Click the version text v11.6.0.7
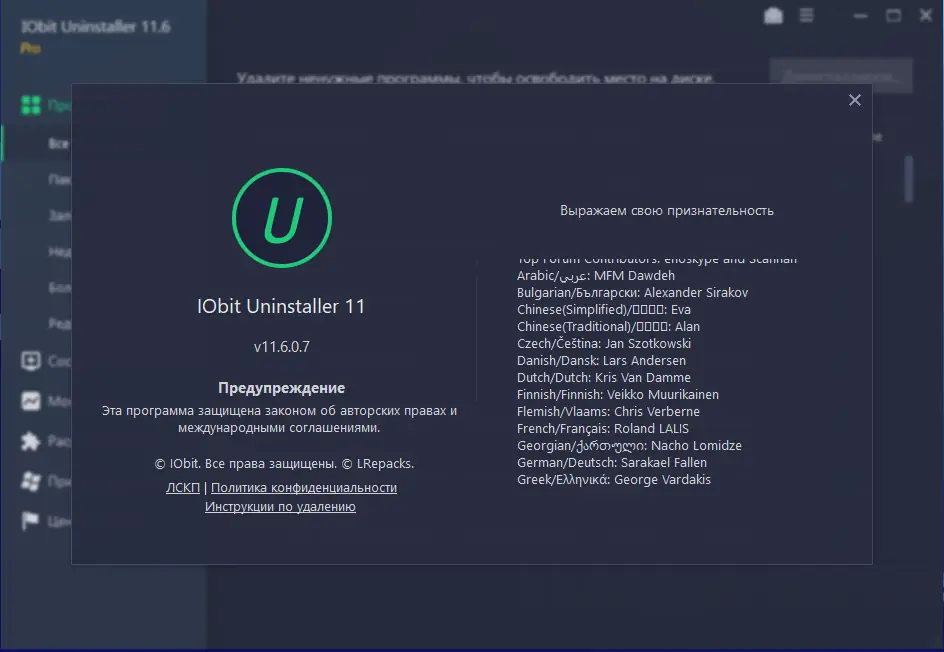Viewport: 944px width, 652px height. pos(282,347)
